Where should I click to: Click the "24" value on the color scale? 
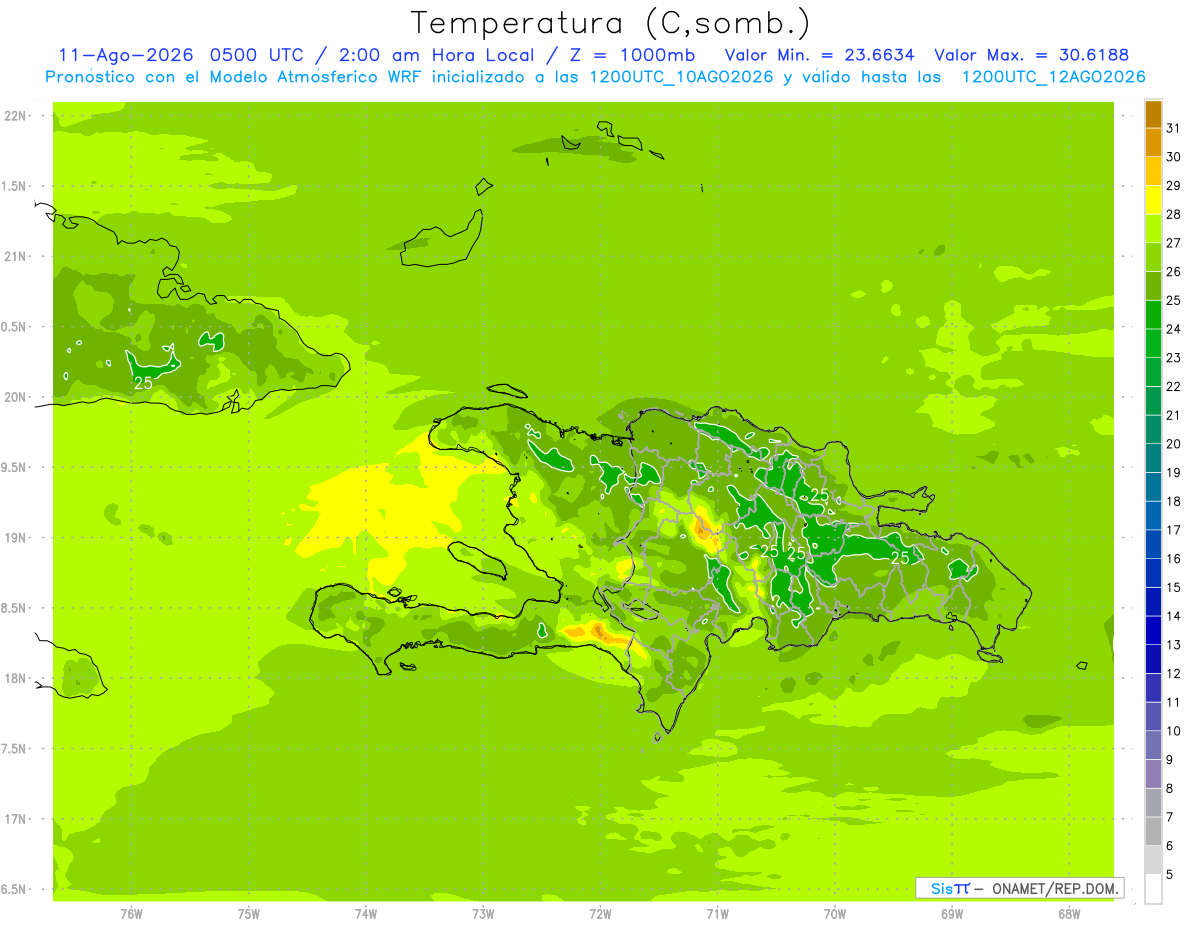click(1174, 329)
